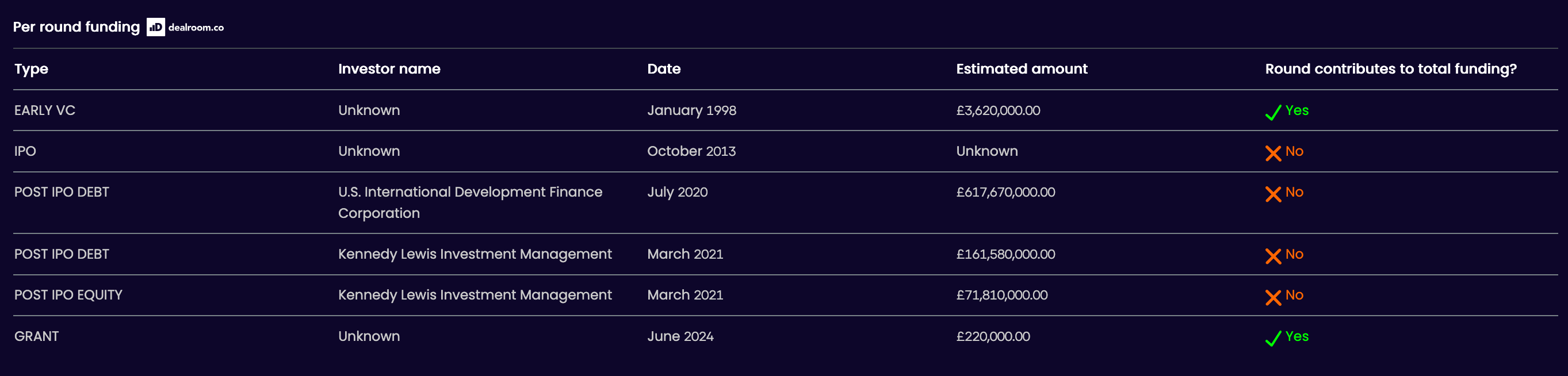Select the Type column header
Viewport: 1568px width, 376px height.
[x=31, y=70]
